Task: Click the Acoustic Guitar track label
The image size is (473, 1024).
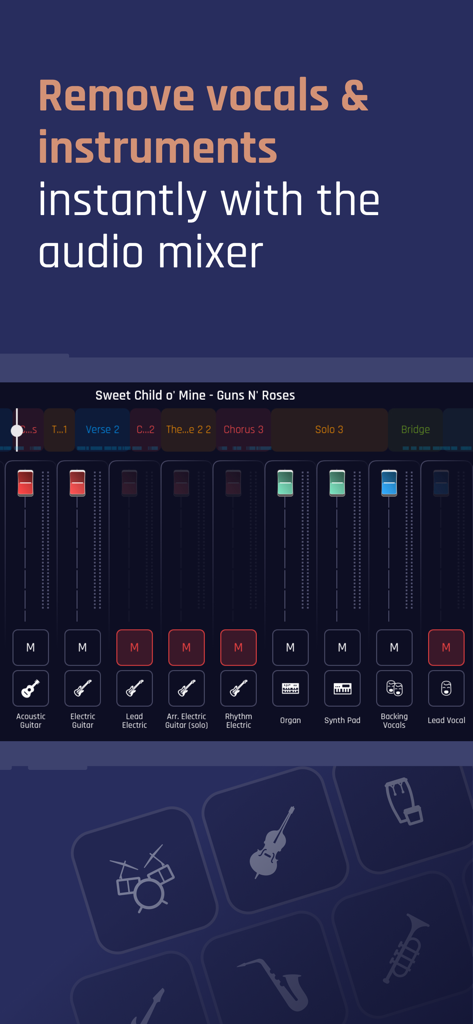Action: [x=30, y=720]
